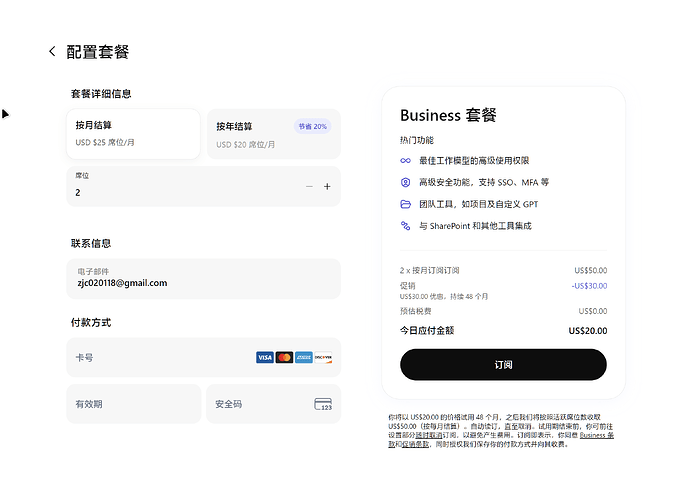
Task: Click the 热门功能 label
Action: pos(417,140)
